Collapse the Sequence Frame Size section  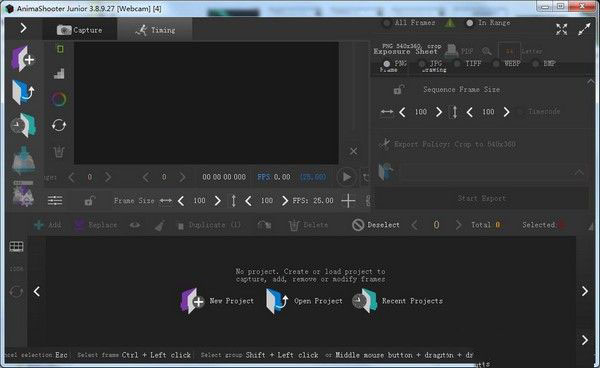(590, 81)
